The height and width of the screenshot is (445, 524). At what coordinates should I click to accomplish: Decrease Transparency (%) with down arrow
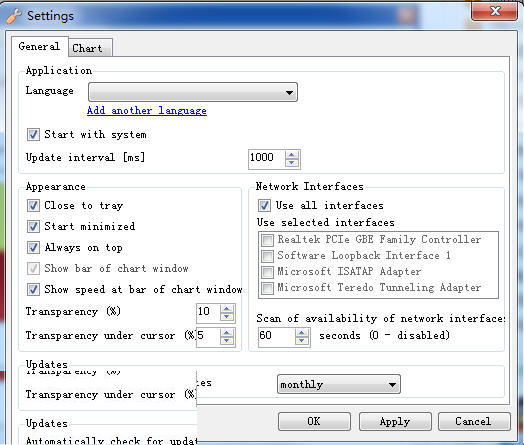click(227, 316)
